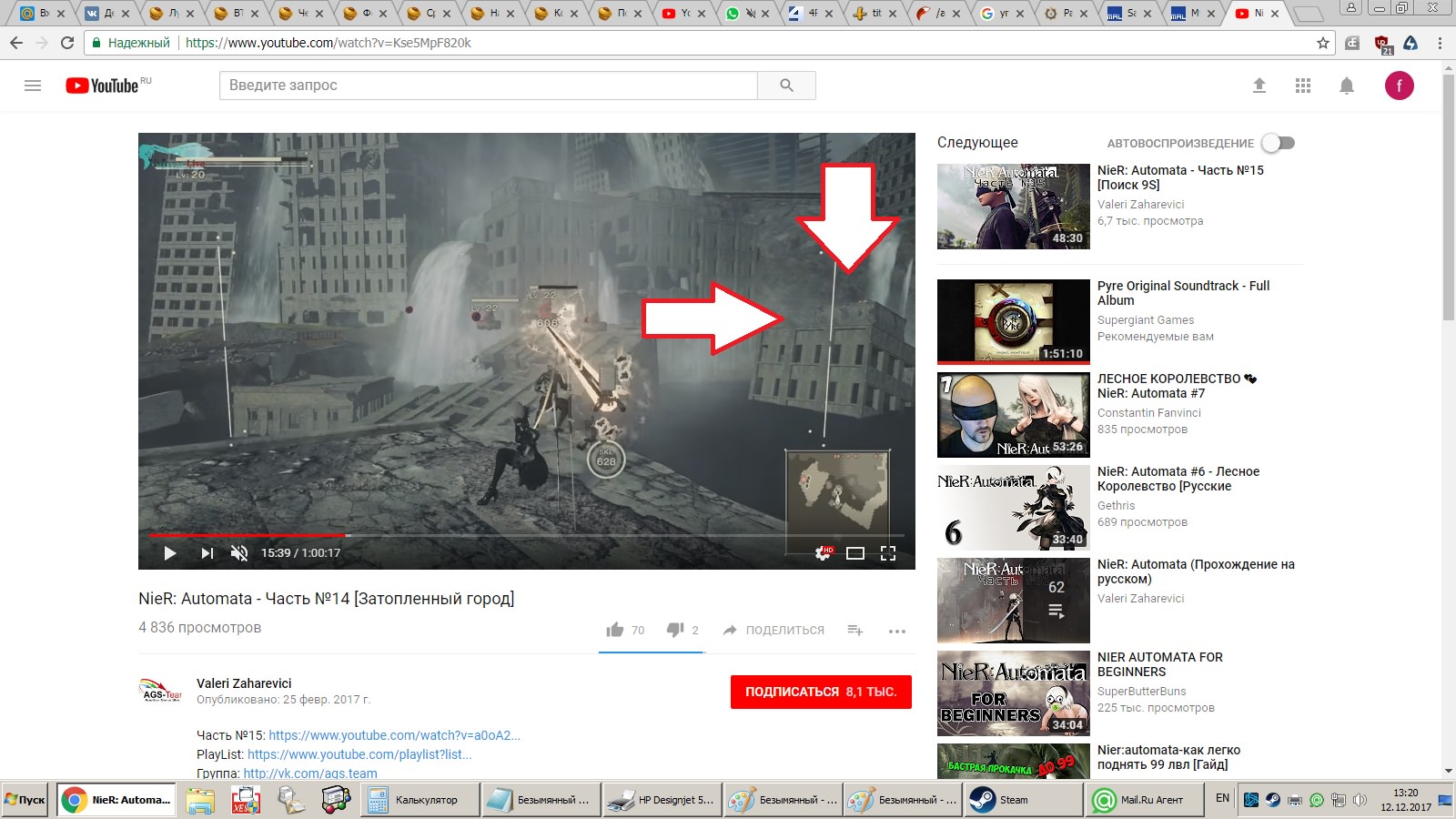1456x819 pixels.
Task: Open the Chrome three-dot menu
Action: 1440,43
